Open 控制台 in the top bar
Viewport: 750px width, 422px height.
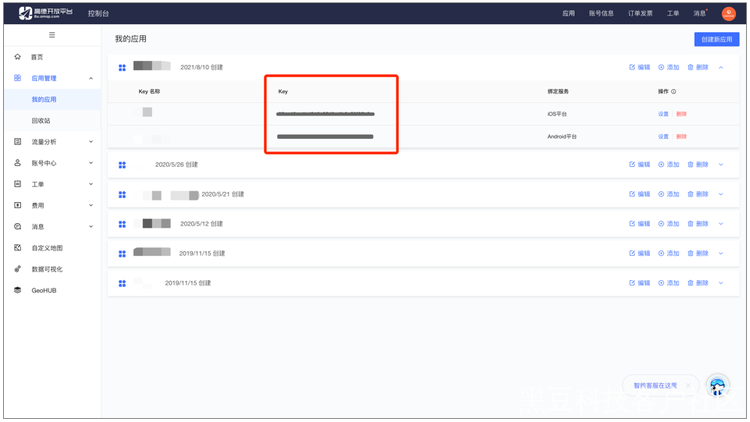pos(98,13)
